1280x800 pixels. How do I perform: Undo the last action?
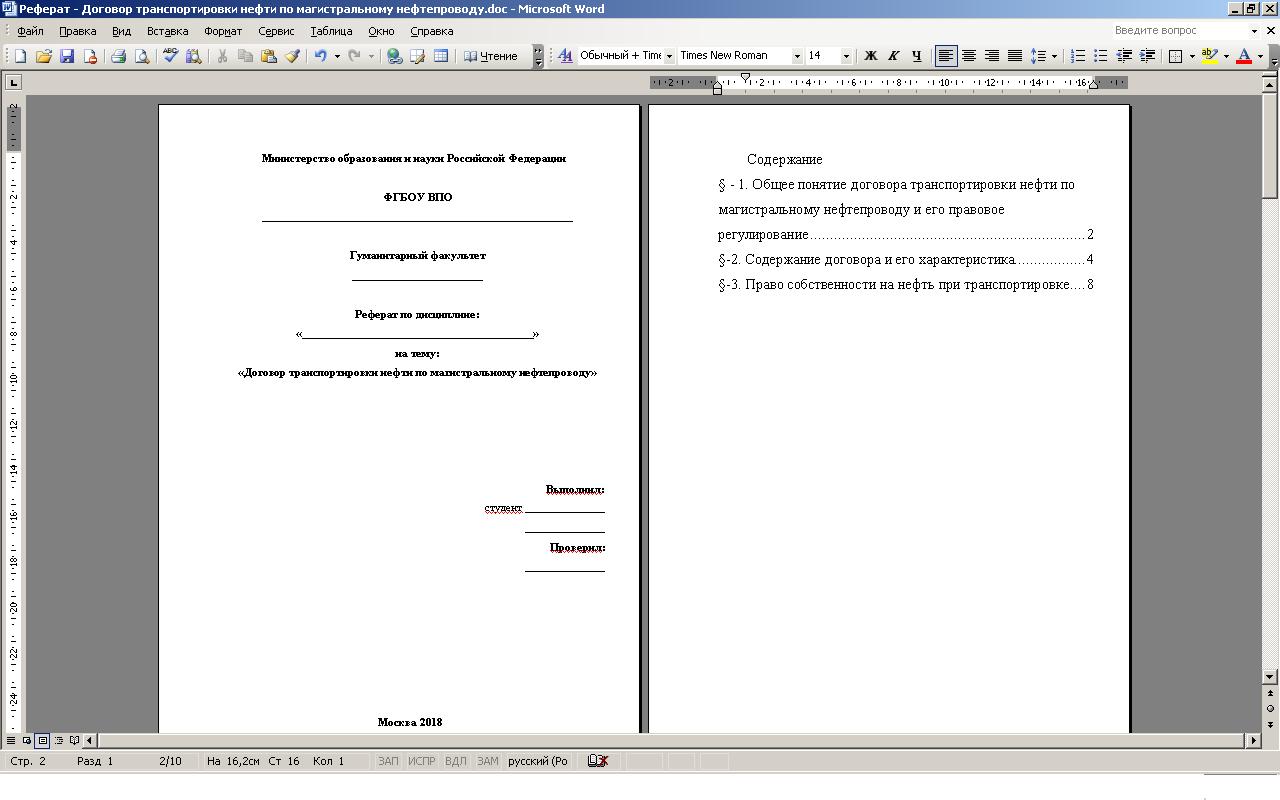pos(320,56)
